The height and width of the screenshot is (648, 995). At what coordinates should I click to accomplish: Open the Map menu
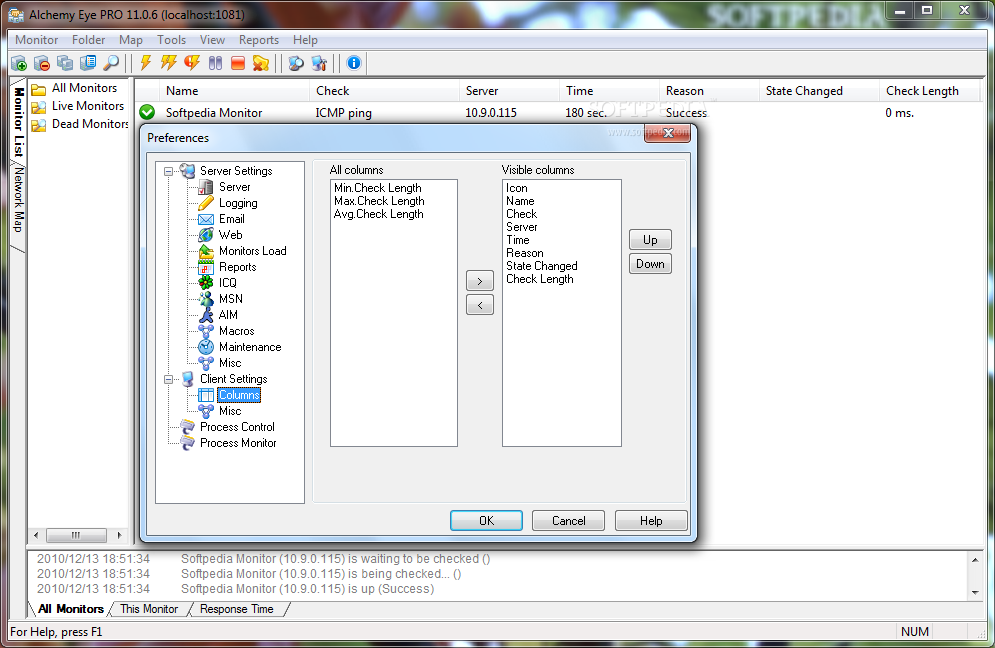(x=131, y=39)
